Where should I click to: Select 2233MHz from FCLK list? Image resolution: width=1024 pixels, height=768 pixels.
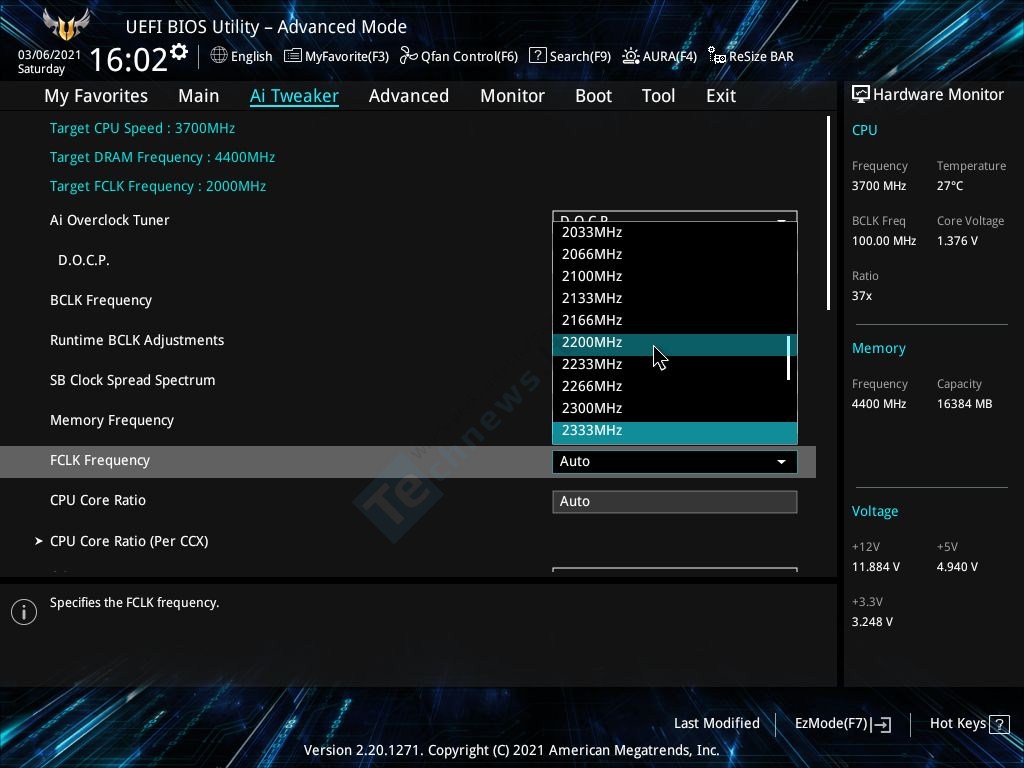(x=675, y=364)
